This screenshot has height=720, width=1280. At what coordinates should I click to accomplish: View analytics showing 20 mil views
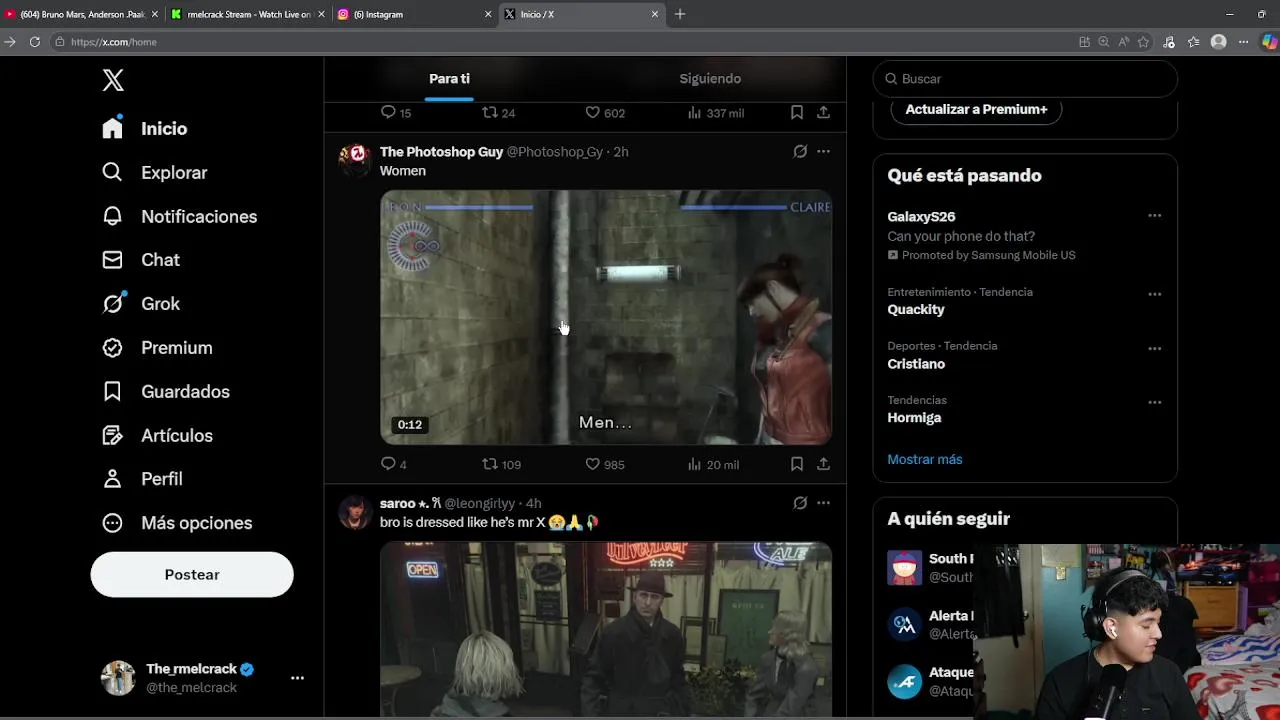point(713,464)
